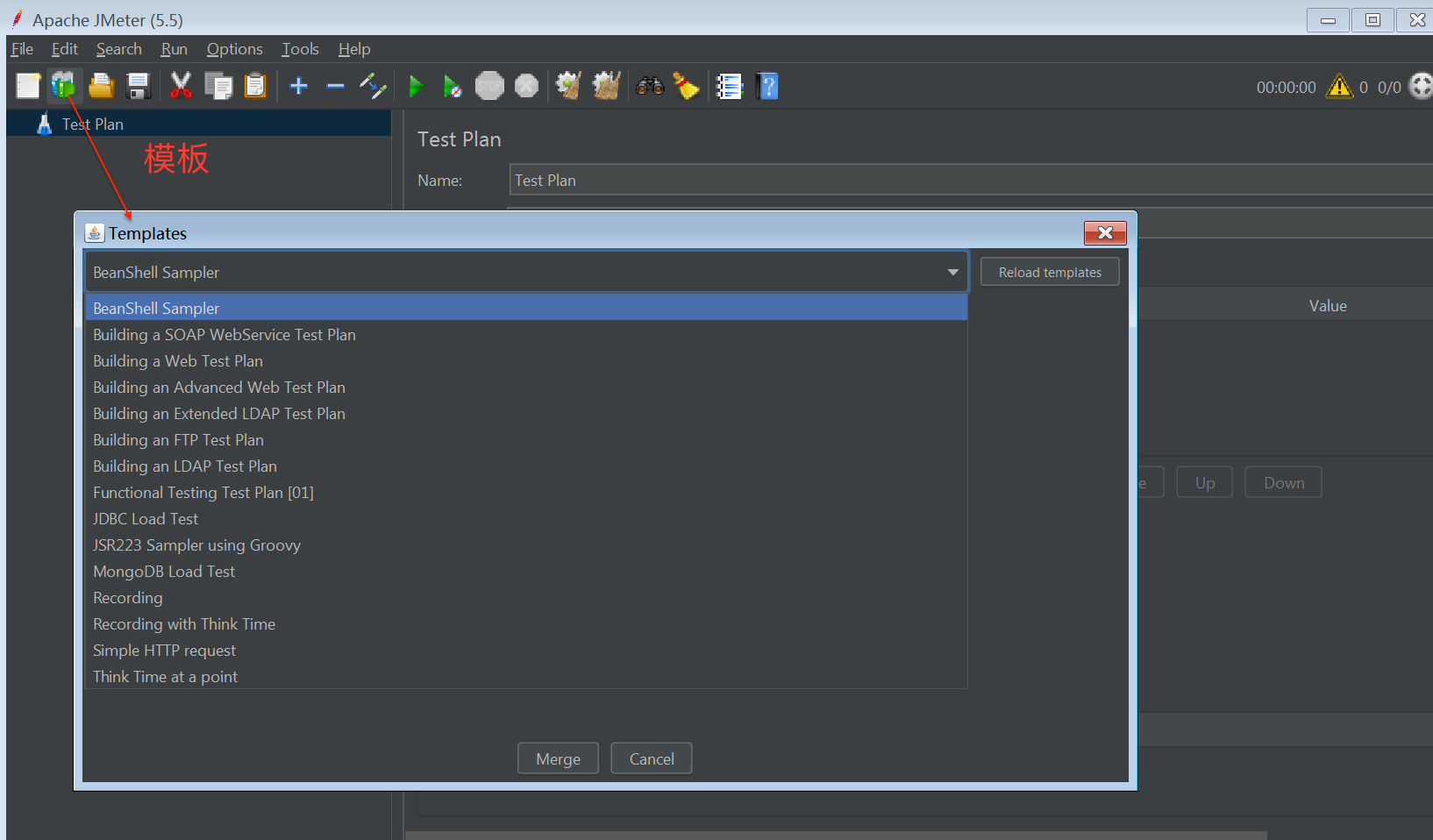The height and width of the screenshot is (840, 1433).
Task: Select Building a Web Test Plan
Action: [x=526, y=360]
